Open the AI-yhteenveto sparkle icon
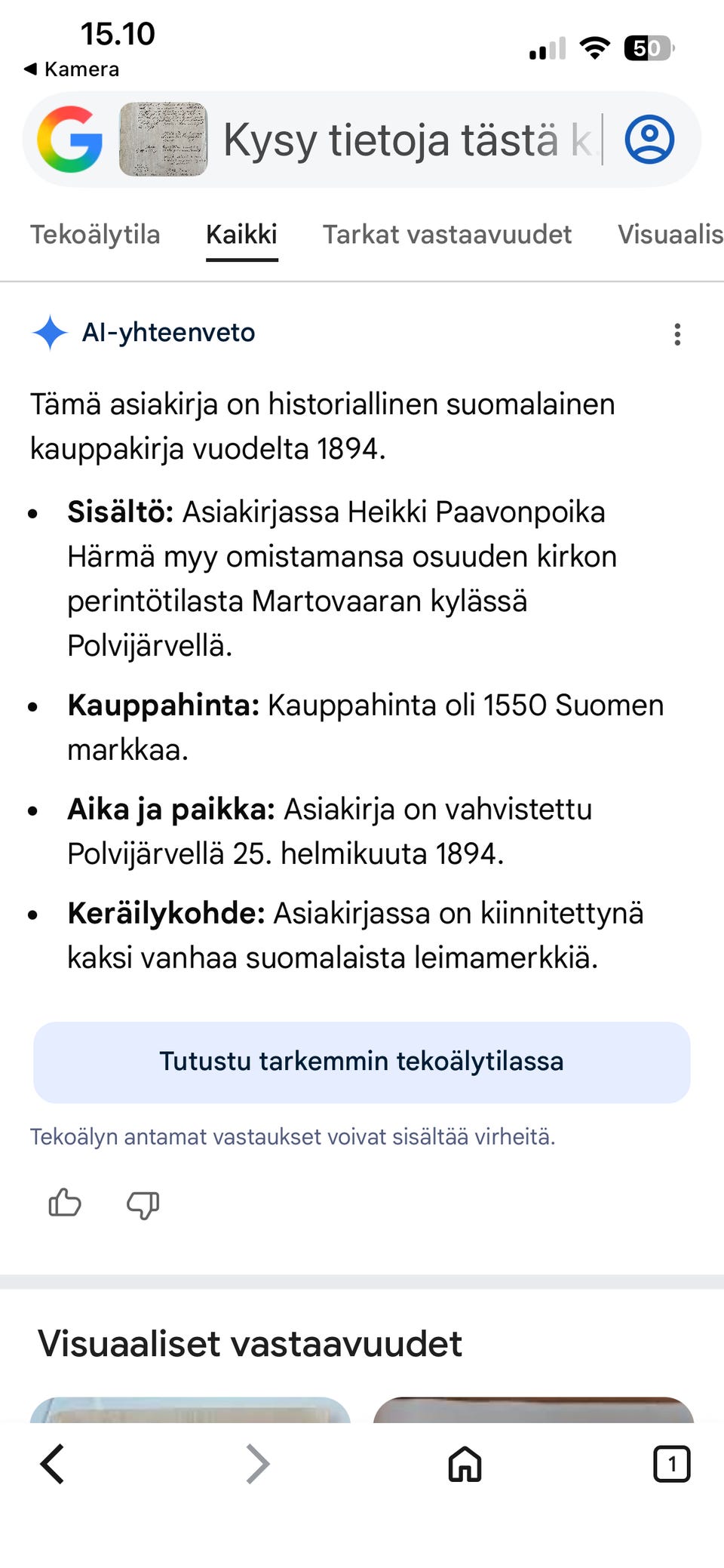The image size is (724, 1568). pyautogui.click(x=50, y=332)
